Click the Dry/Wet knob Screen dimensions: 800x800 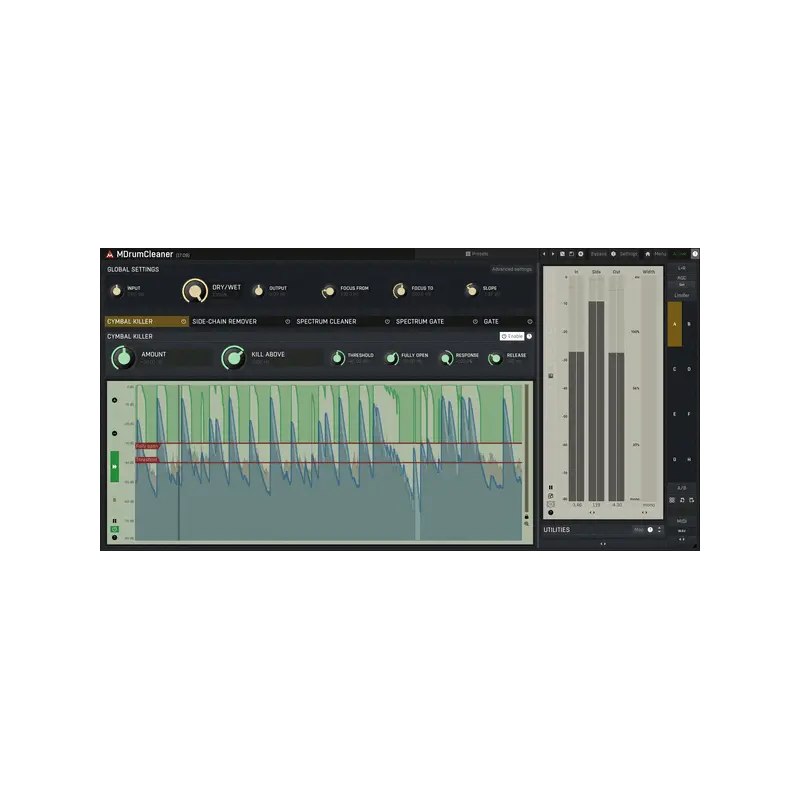click(x=195, y=291)
